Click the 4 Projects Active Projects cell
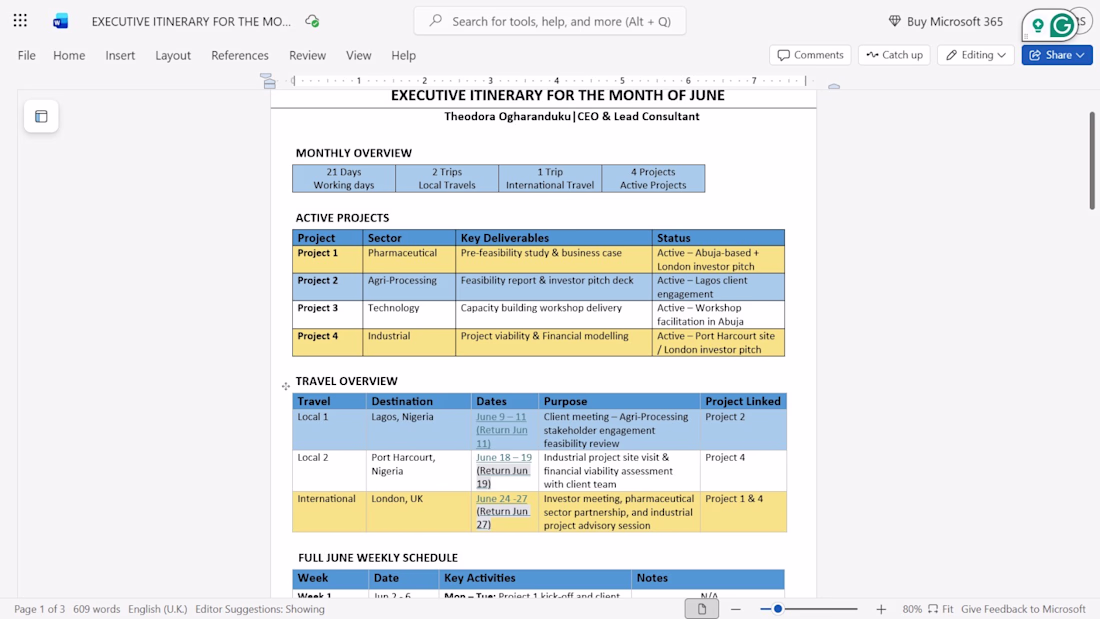The image size is (1100, 619). coord(653,178)
